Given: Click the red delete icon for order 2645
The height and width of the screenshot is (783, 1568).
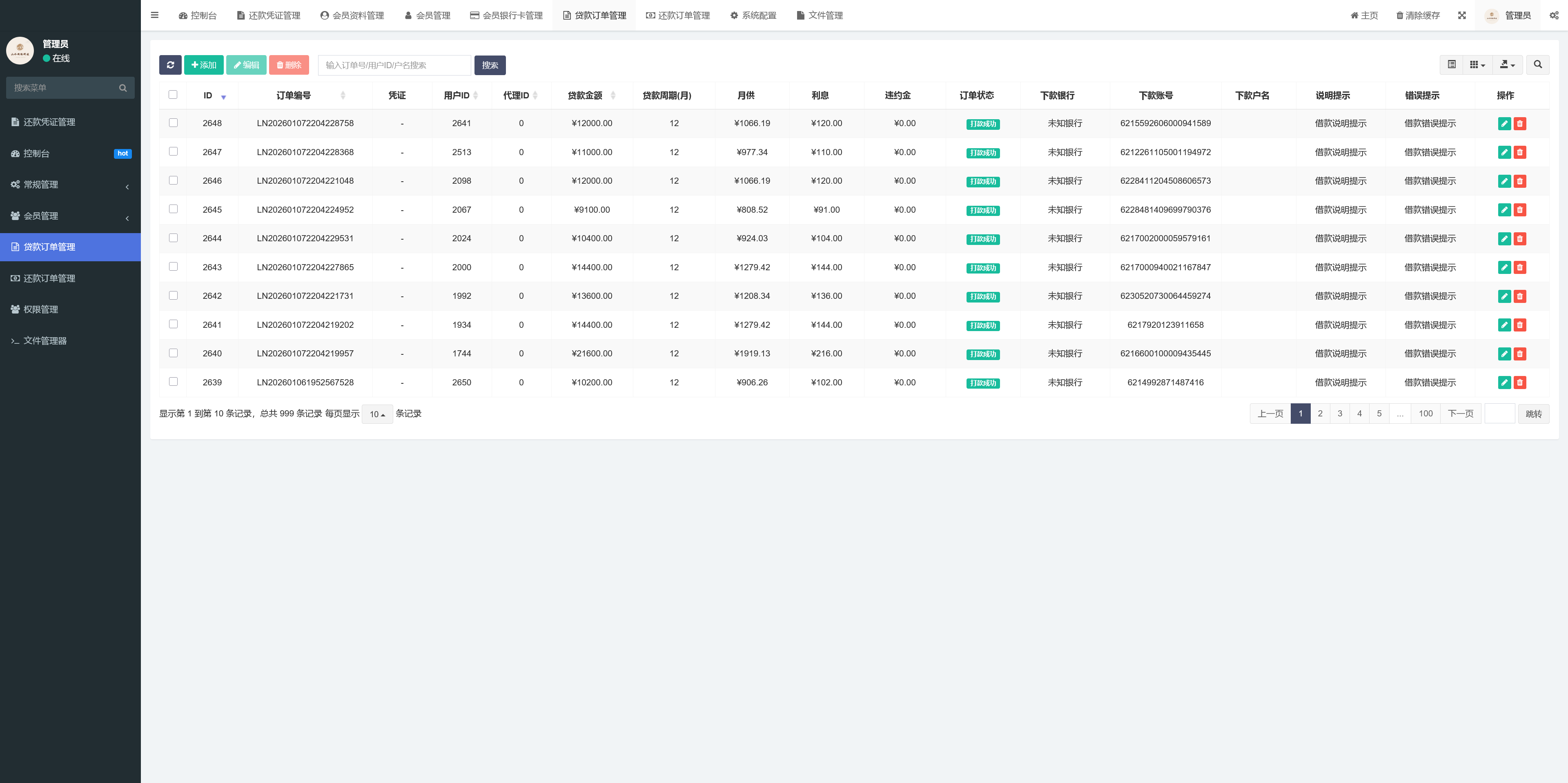Looking at the screenshot, I should pos(1520,210).
